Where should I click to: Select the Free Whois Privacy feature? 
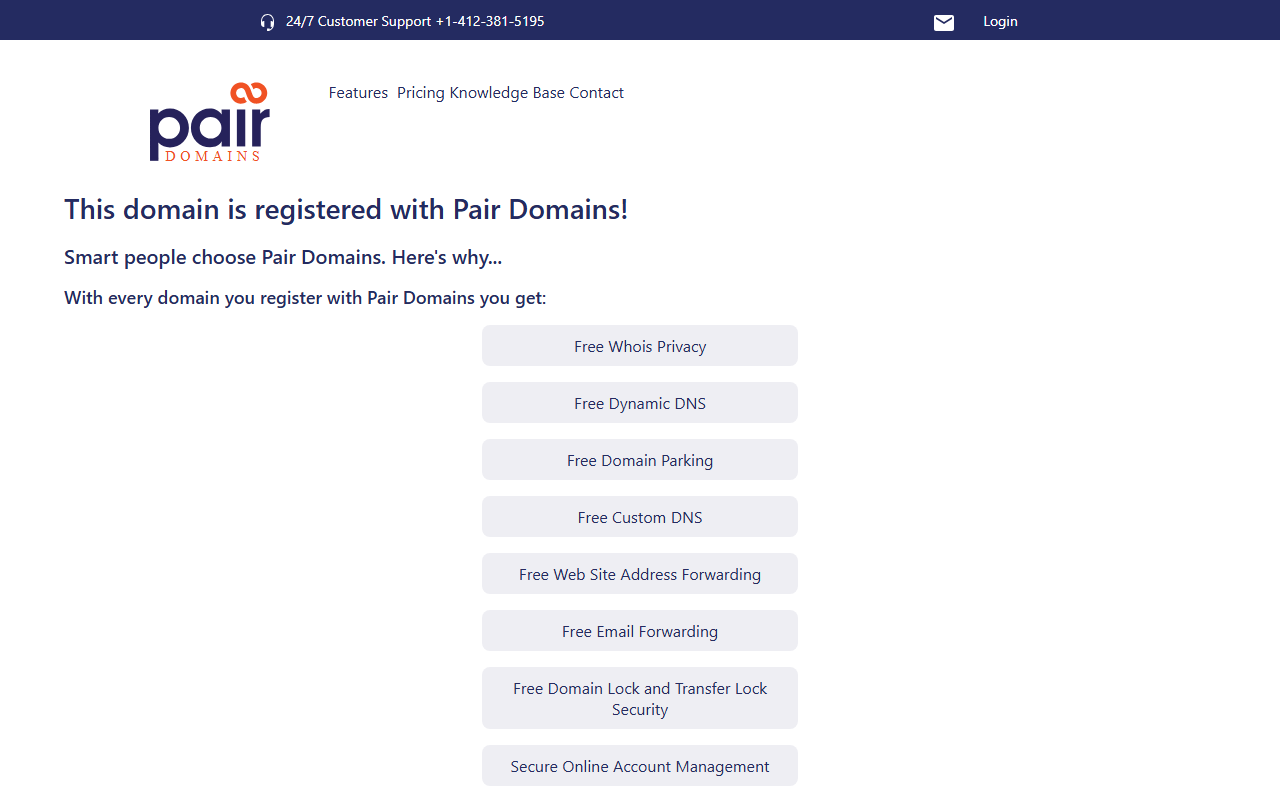point(640,346)
